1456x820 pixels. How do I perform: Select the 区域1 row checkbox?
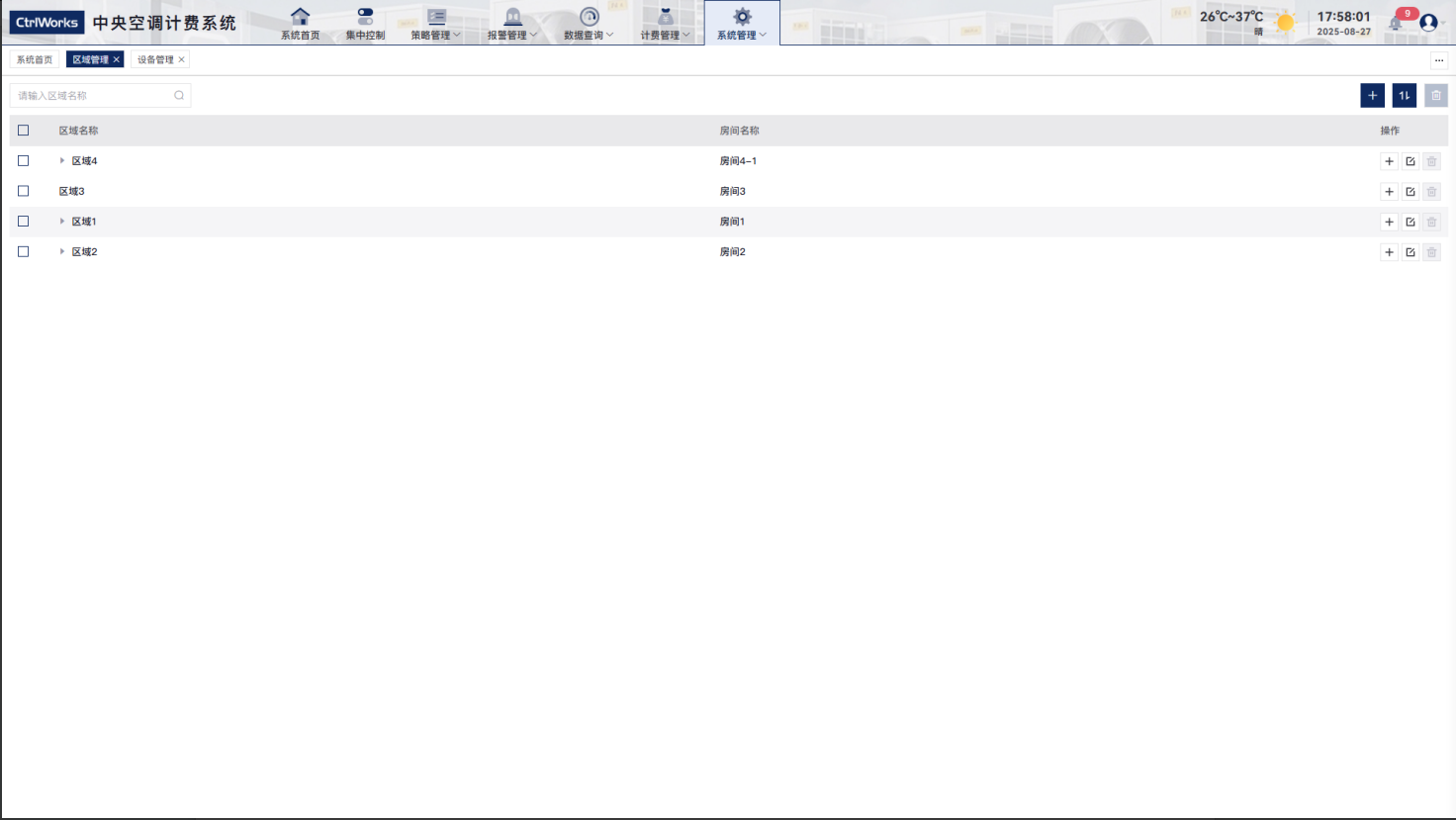point(24,222)
